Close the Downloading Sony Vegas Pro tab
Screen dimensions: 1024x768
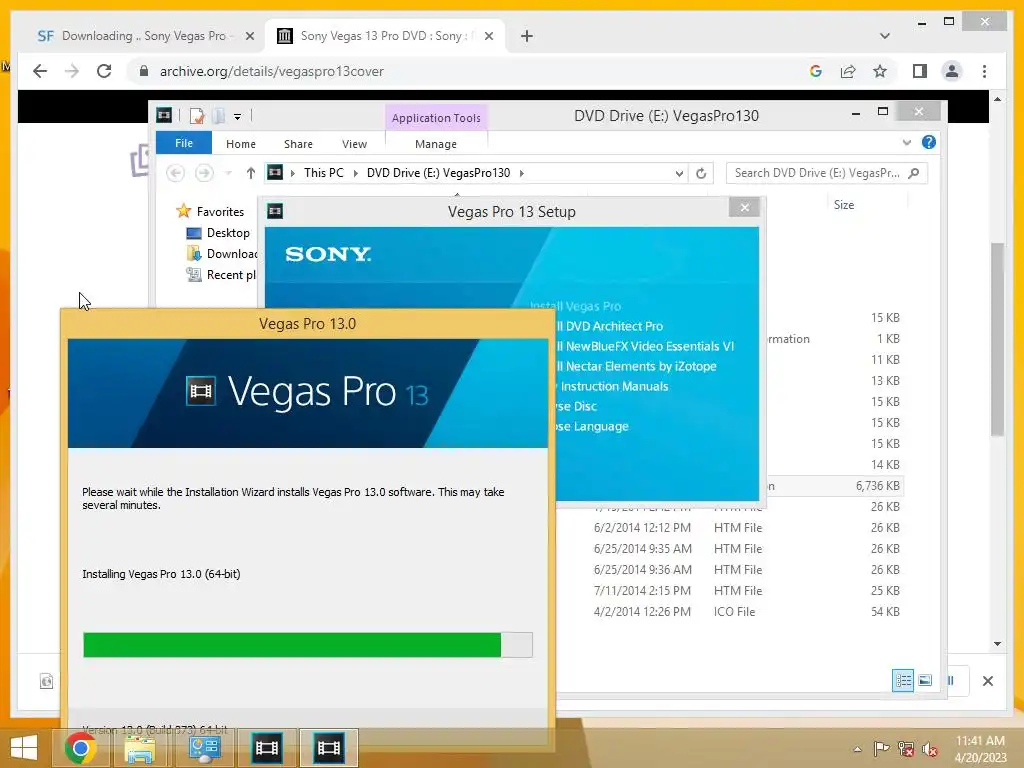click(249, 36)
